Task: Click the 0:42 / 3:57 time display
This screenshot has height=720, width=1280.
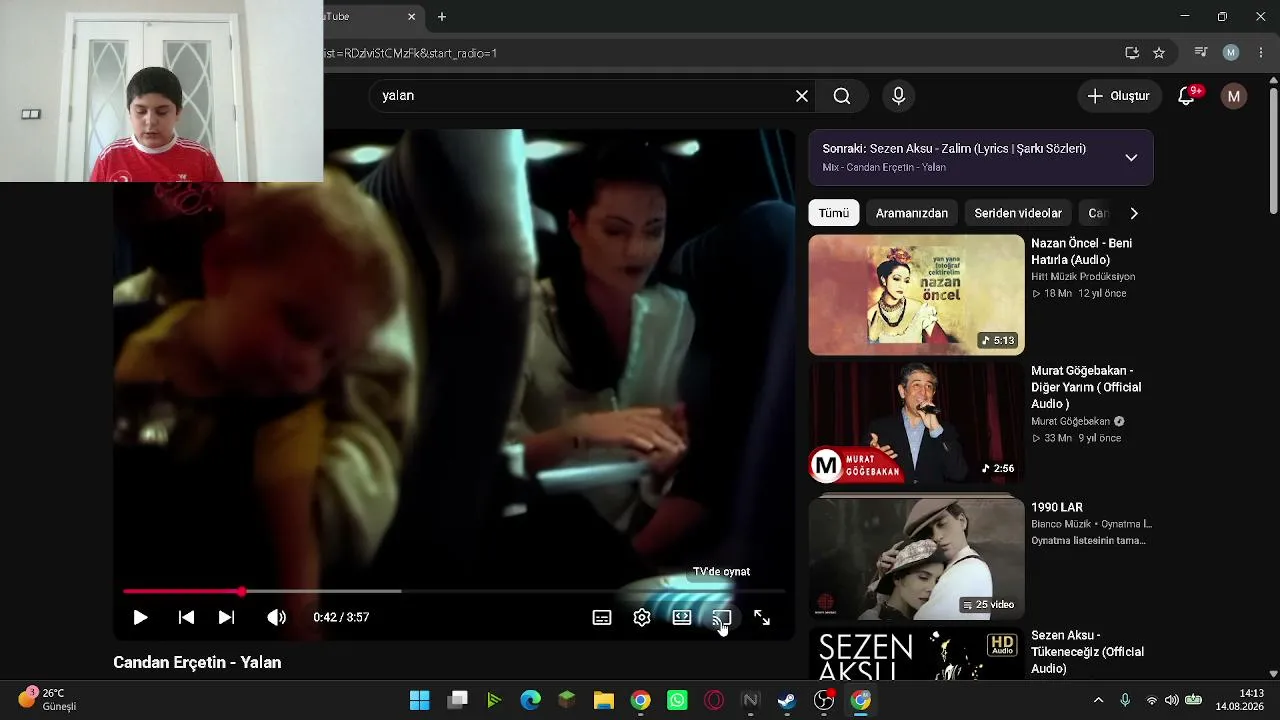Action: [341, 618]
